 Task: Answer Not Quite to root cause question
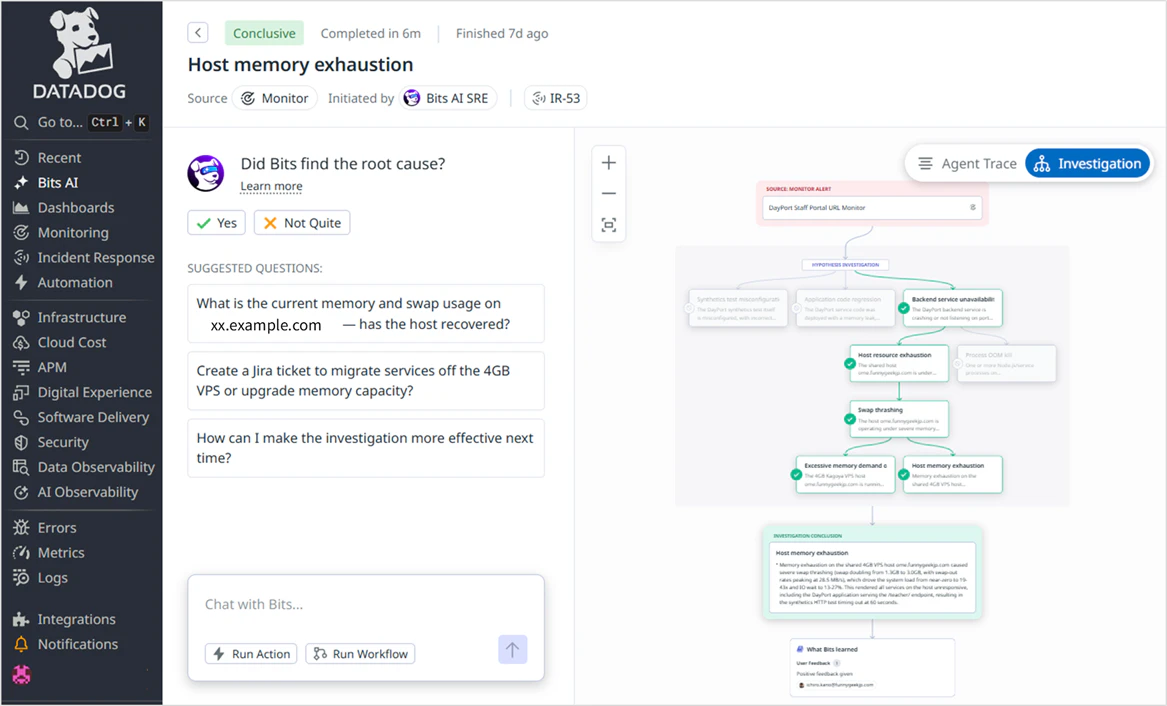[x=302, y=223]
